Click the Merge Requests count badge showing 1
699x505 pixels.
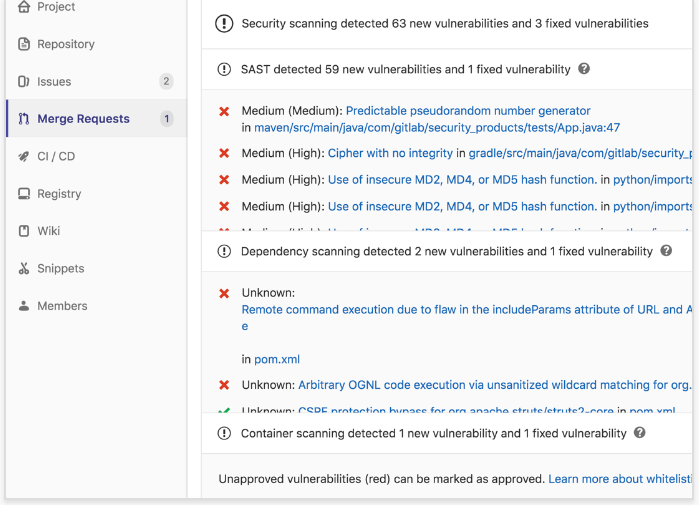167,119
